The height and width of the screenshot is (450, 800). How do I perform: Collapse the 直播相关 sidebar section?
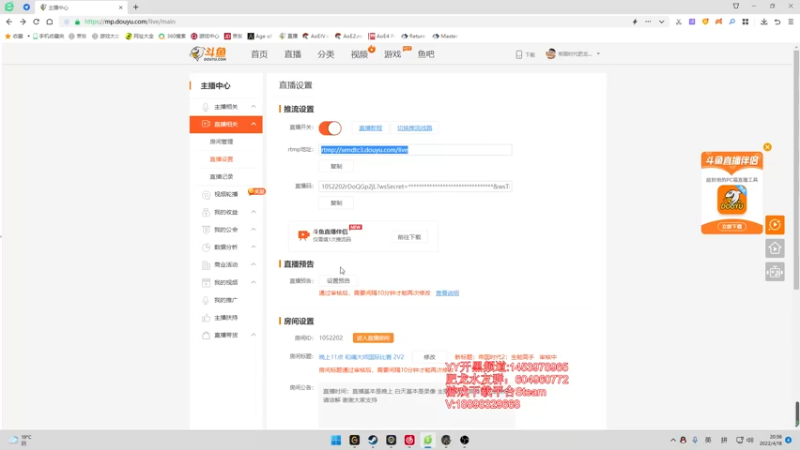click(x=254, y=124)
